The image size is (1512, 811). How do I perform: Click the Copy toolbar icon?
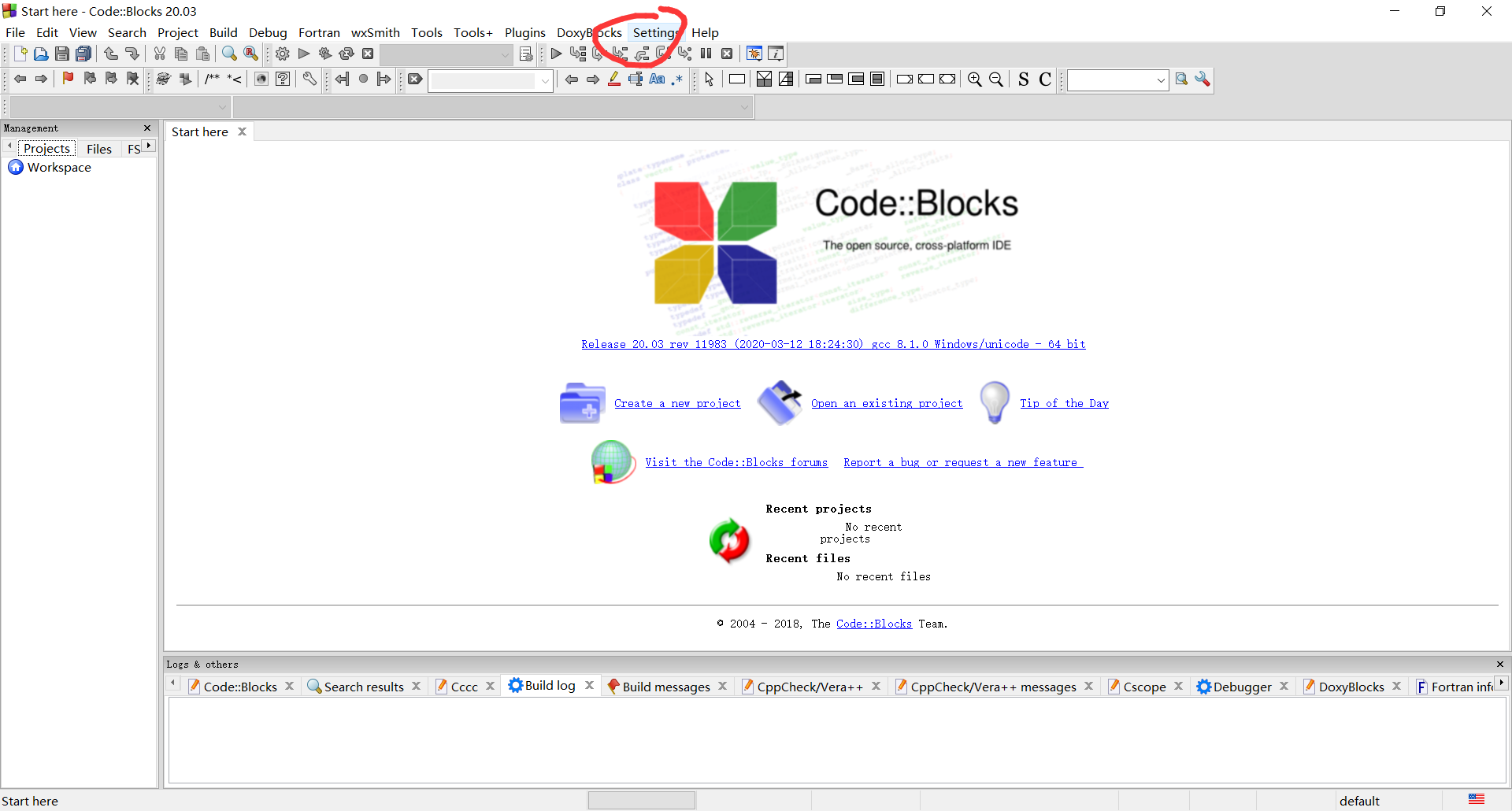tap(181, 54)
